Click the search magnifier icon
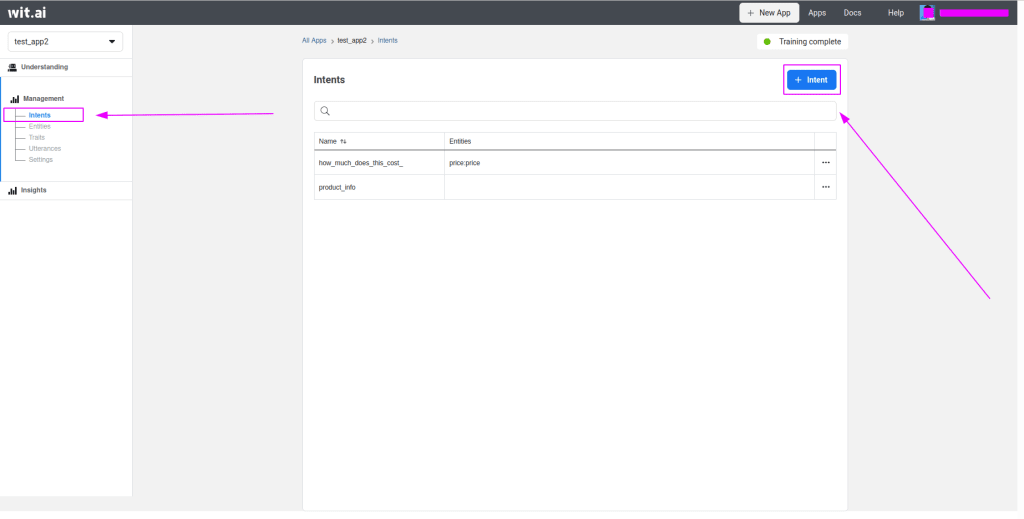 point(325,111)
